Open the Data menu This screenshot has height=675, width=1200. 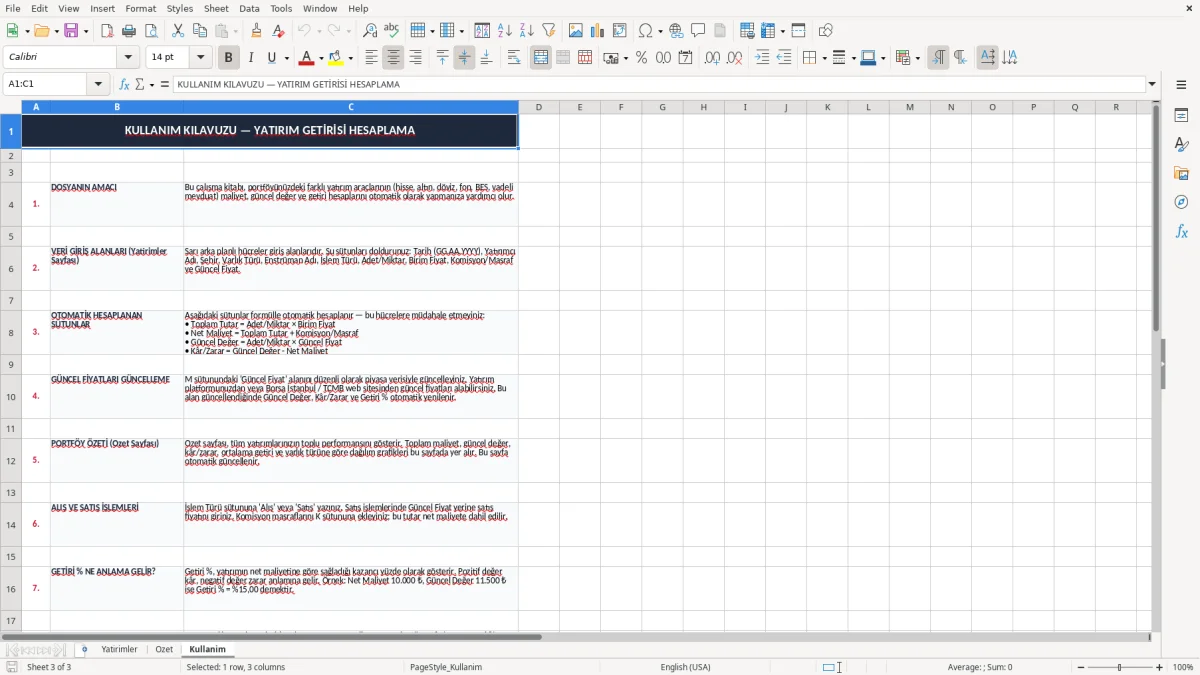(x=249, y=8)
